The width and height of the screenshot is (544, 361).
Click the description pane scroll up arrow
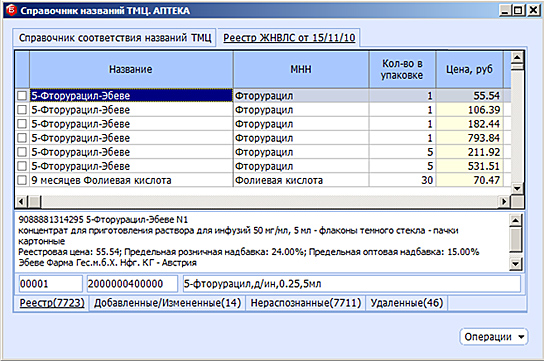point(516,220)
